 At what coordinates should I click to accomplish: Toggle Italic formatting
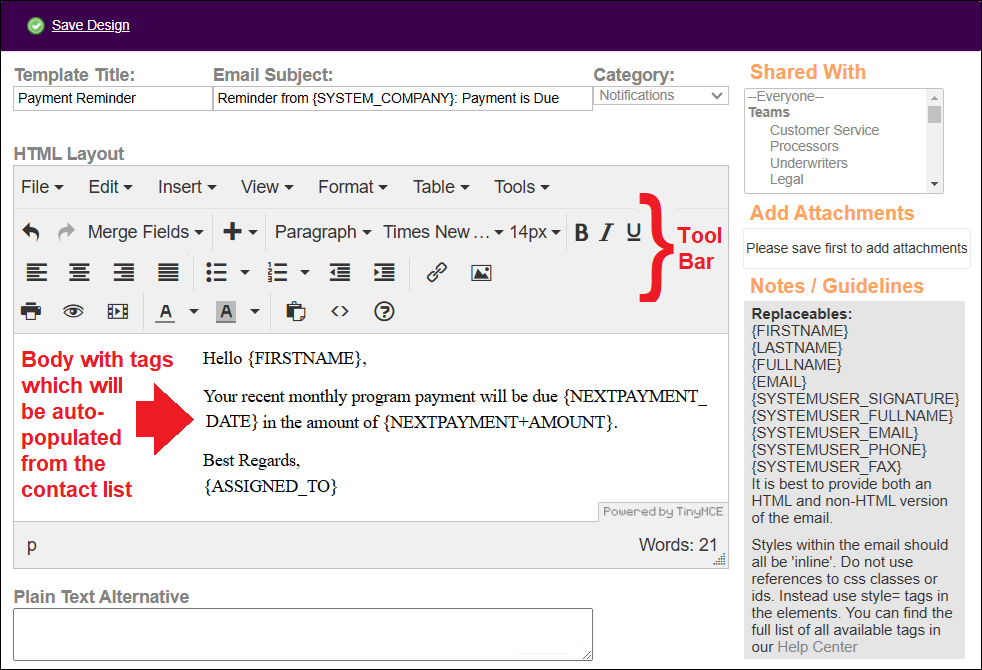click(x=606, y=232)
